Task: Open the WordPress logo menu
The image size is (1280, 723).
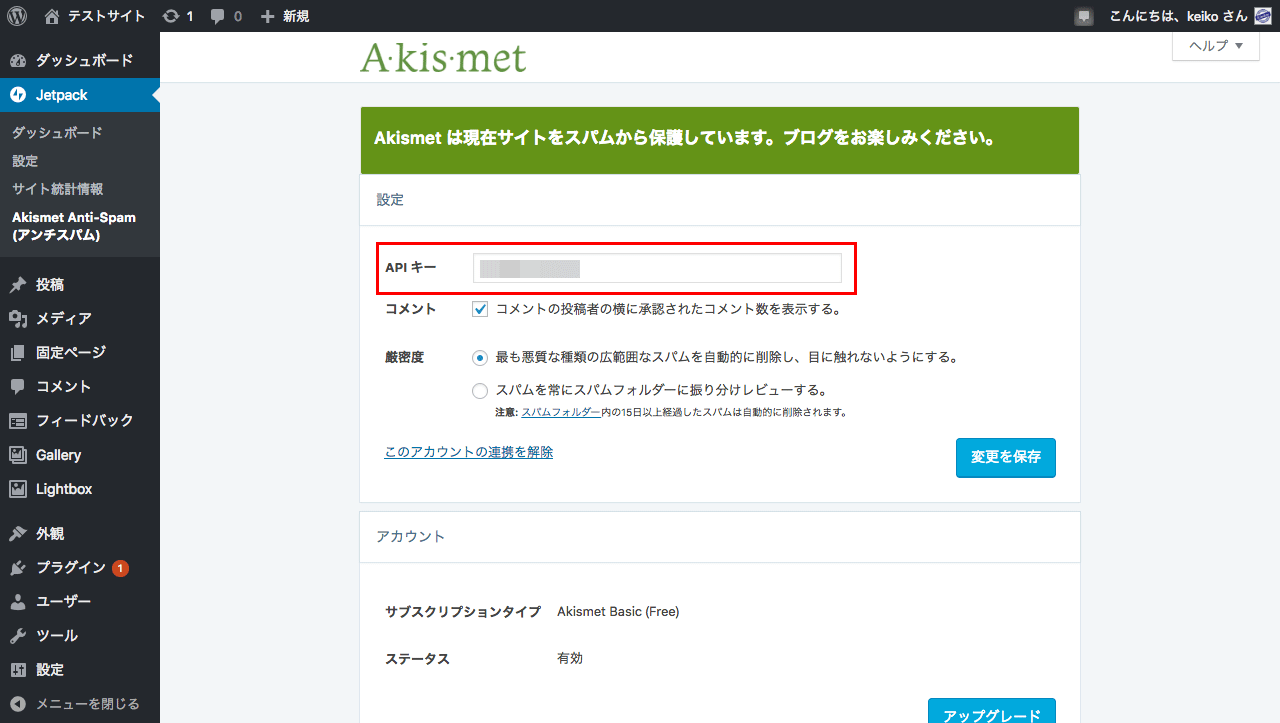Action: (x=17, y=16)
